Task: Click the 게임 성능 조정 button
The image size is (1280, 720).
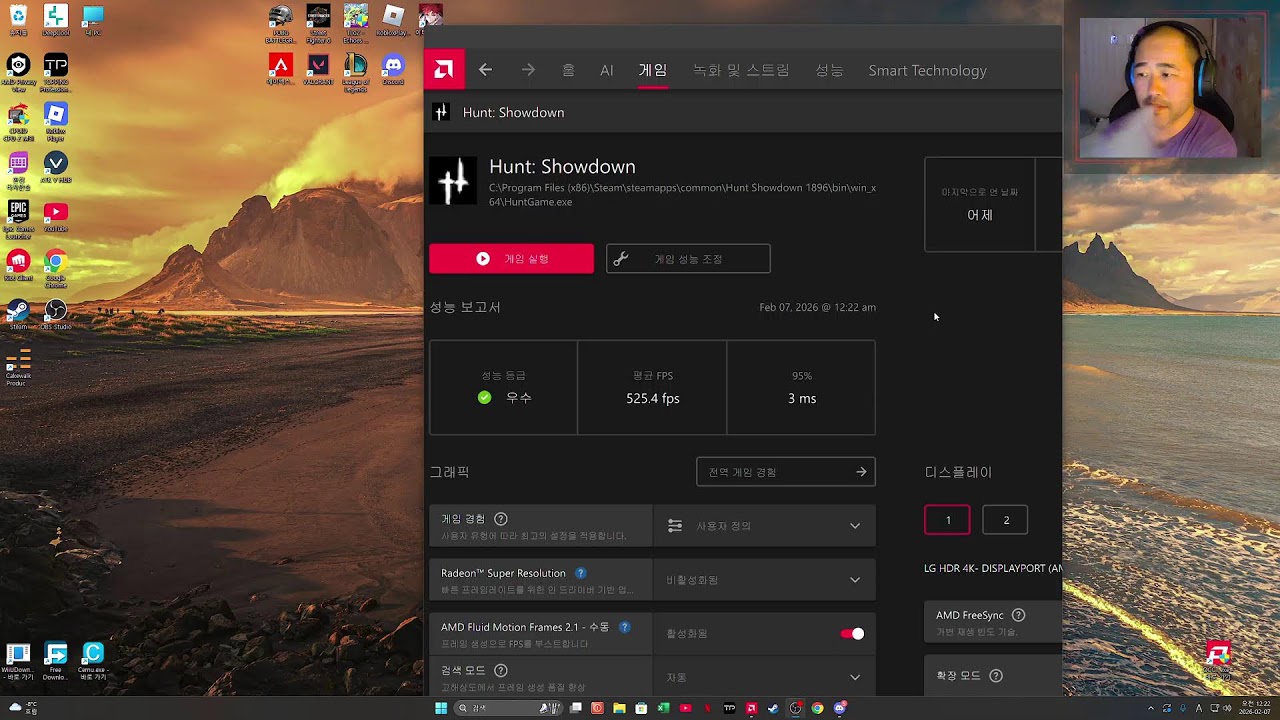Action: [688, 259]
